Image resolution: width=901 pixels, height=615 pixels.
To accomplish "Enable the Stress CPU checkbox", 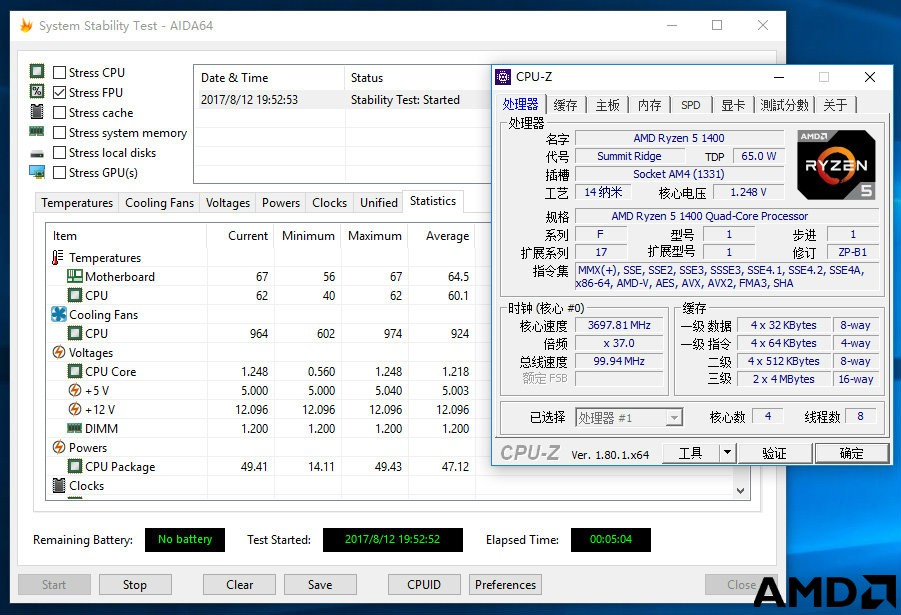I will pos(59,72).
